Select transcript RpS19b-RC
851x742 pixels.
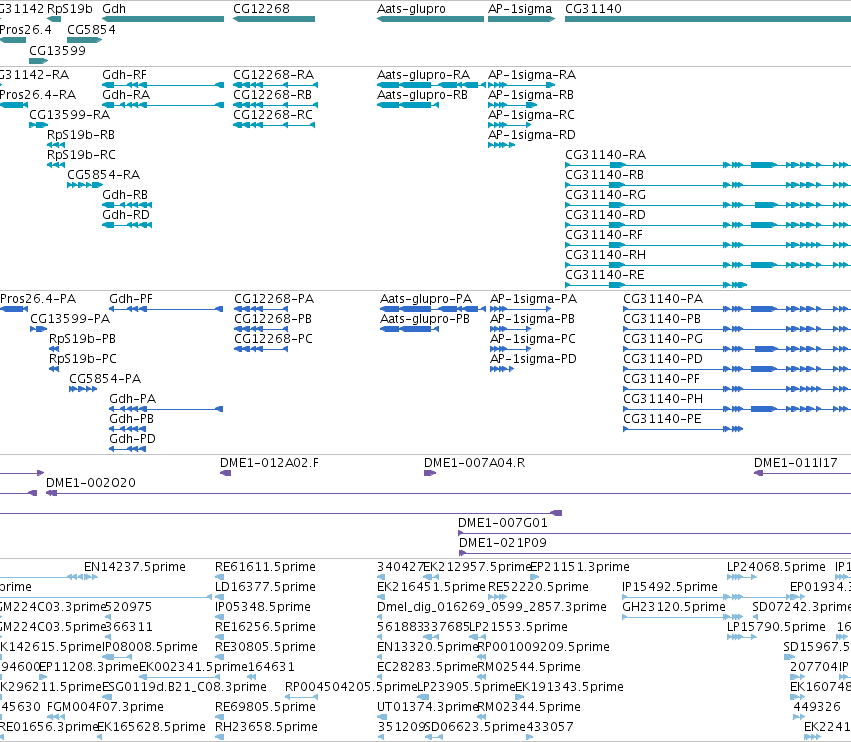pos(81,155)
